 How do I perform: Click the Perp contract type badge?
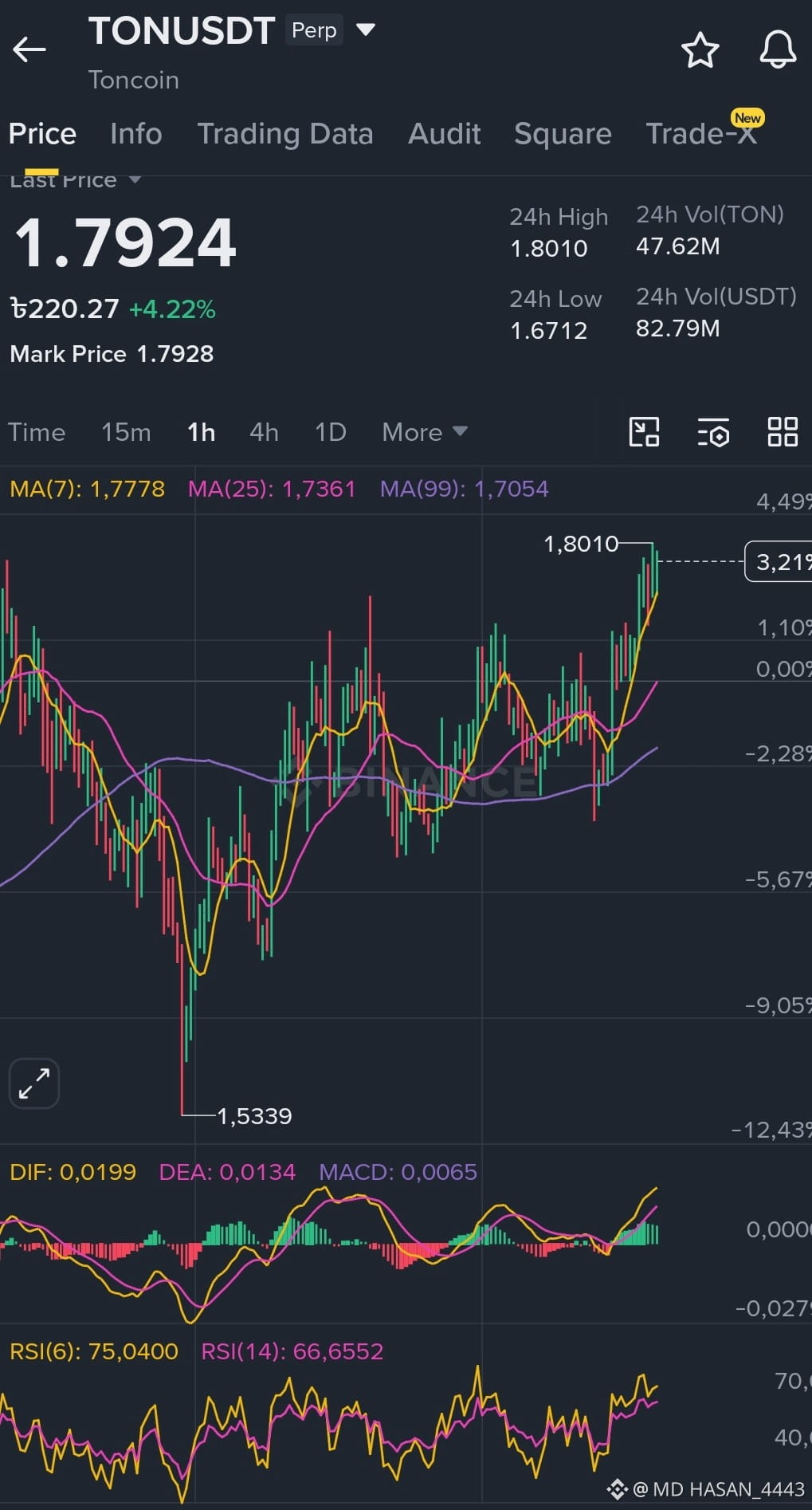(x=314, y=30)
